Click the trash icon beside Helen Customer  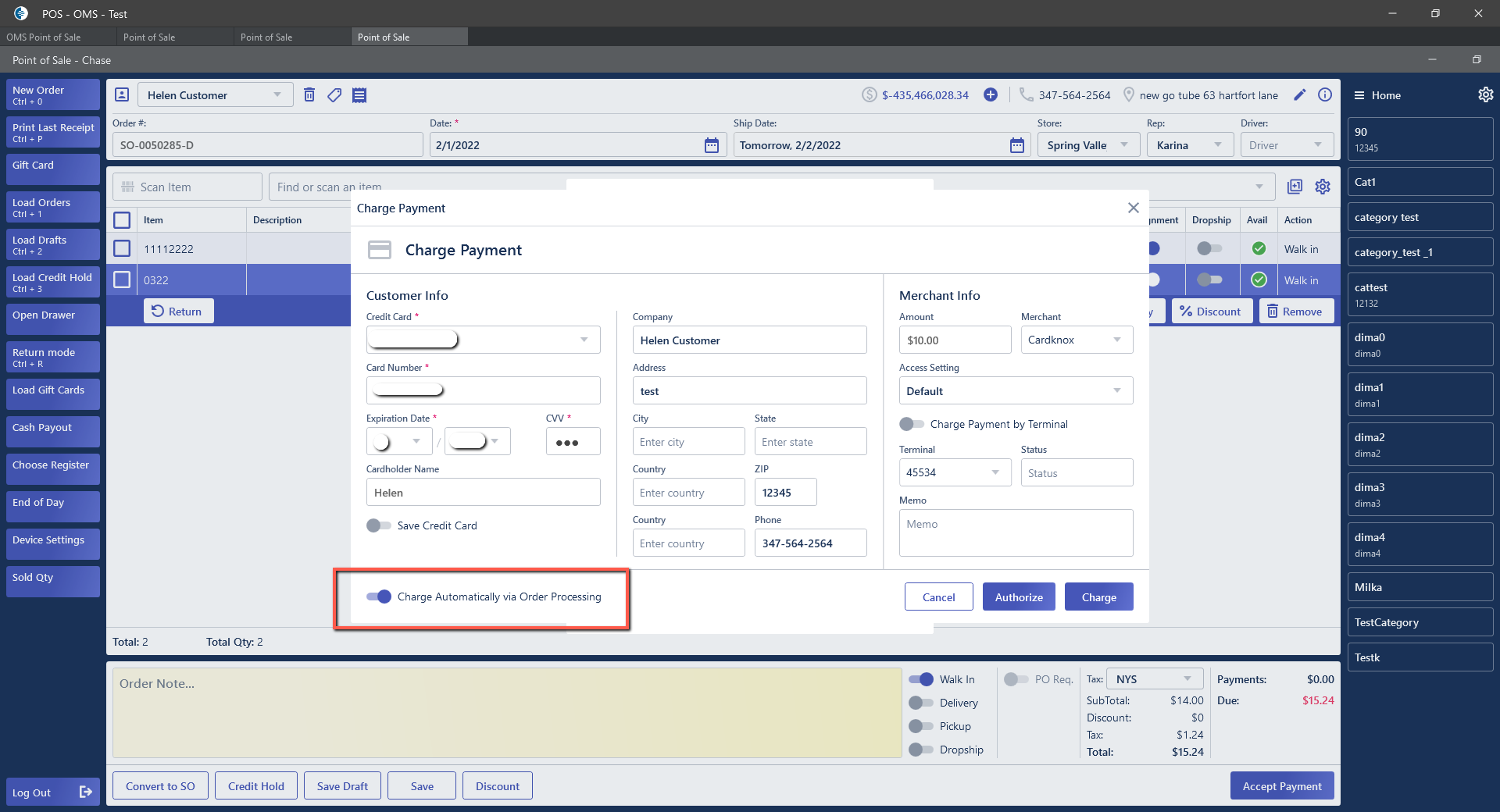309,95
